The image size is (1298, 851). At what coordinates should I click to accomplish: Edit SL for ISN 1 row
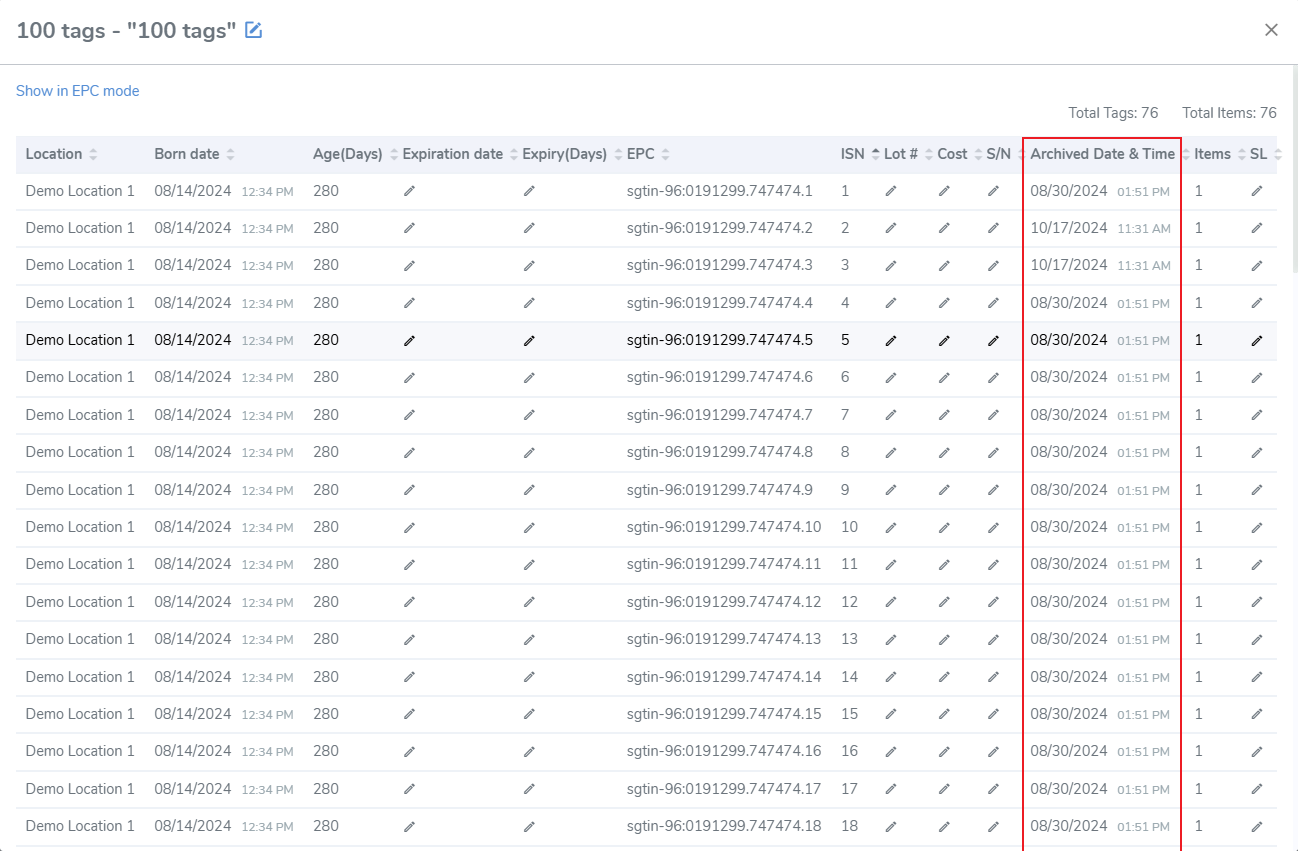1257,191
